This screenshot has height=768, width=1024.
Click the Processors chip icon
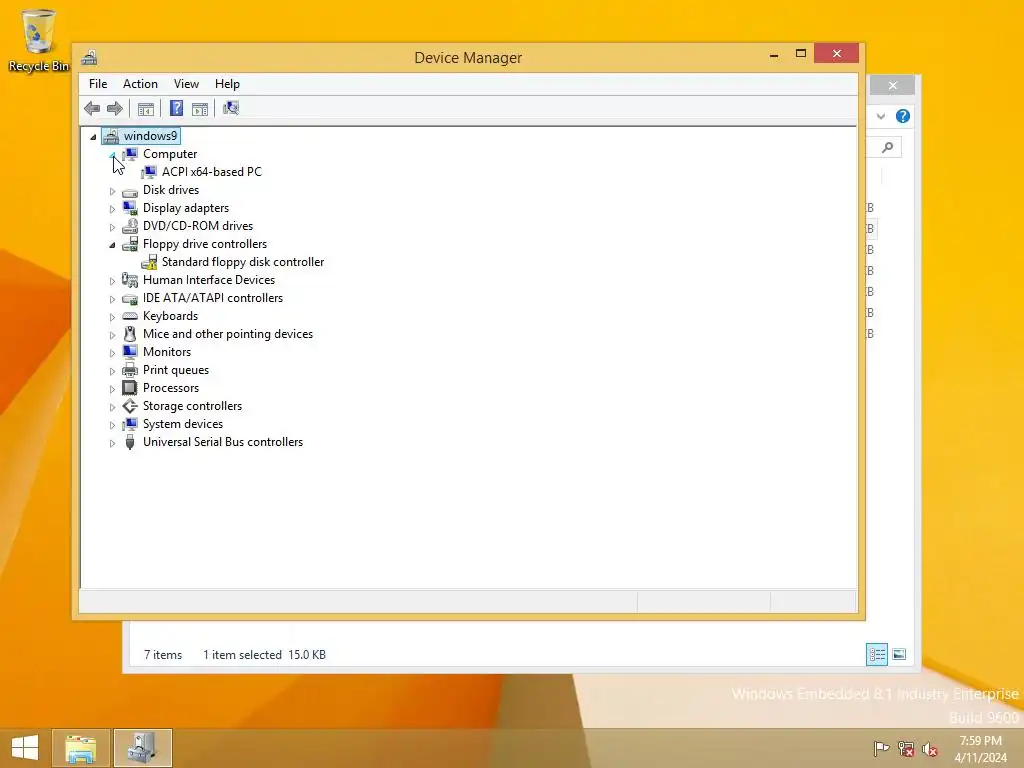130,388
